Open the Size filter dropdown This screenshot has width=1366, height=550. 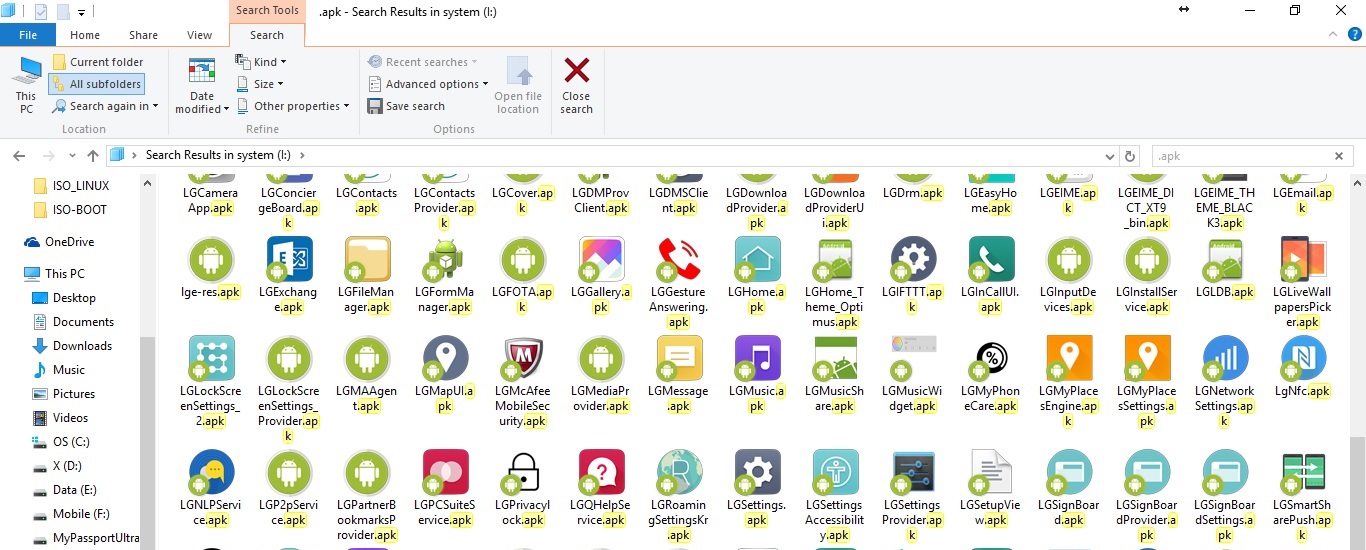coord(260,84)
